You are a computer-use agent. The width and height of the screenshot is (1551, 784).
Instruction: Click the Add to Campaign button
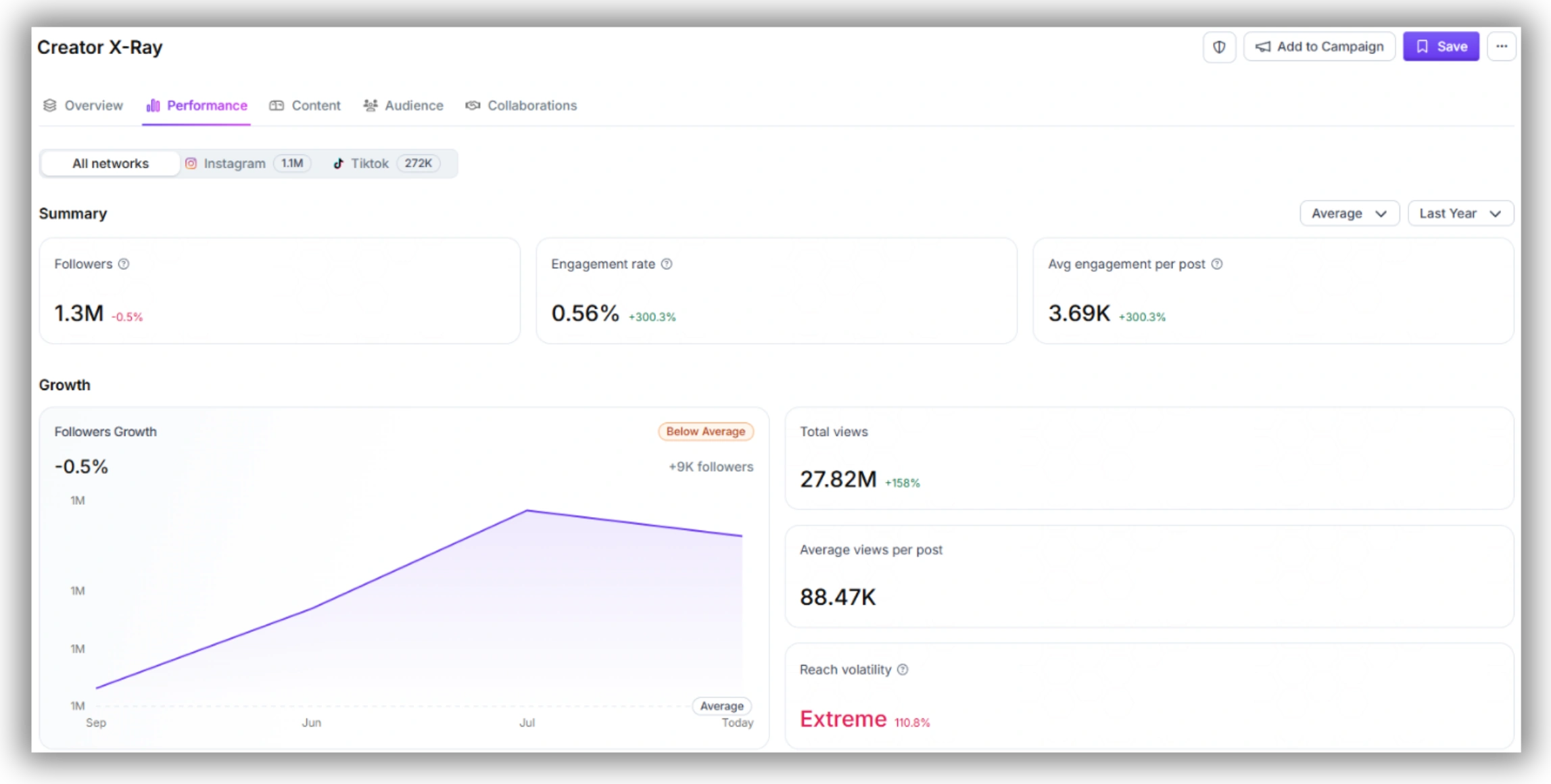[1319, 47]
